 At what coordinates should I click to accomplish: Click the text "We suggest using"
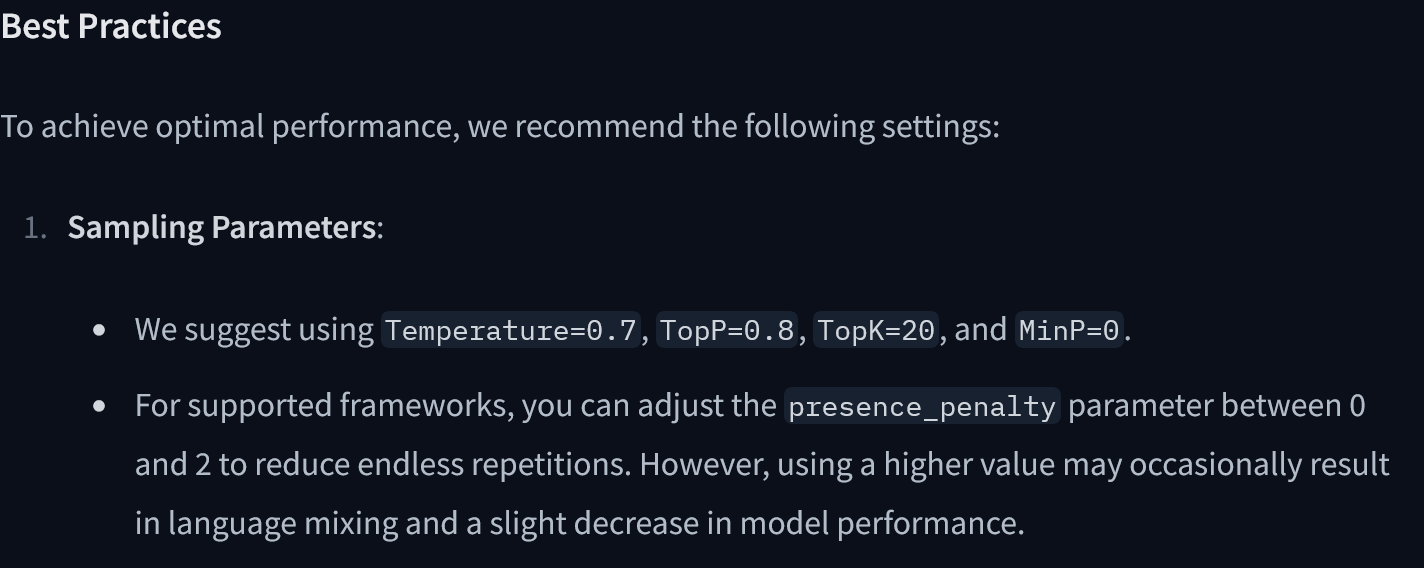click(254, 329)
